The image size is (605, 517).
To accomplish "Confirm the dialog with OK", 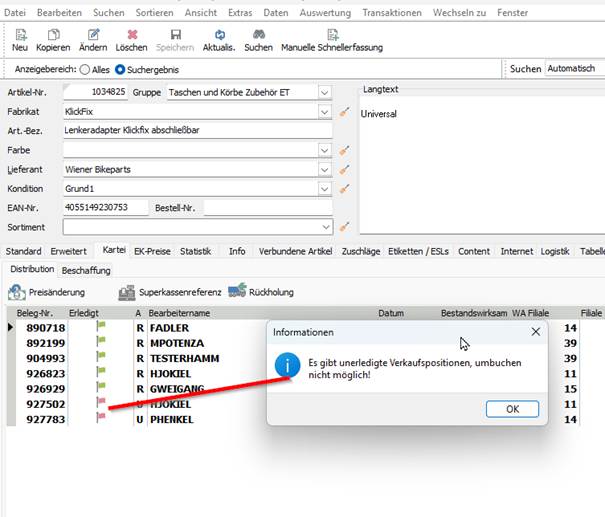I will point(512,409).
